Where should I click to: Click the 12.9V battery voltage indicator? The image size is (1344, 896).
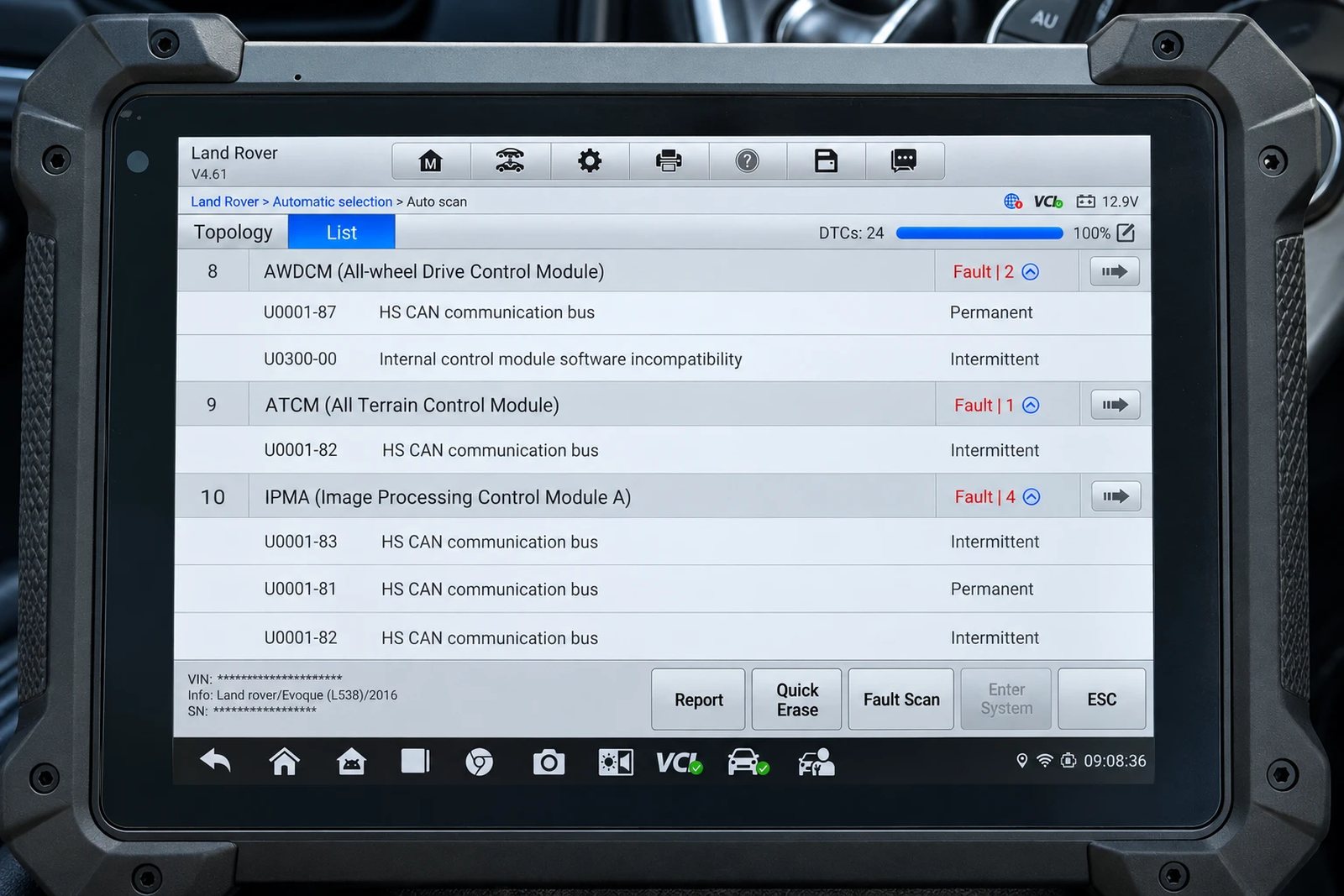click(x=1108, y=202)
